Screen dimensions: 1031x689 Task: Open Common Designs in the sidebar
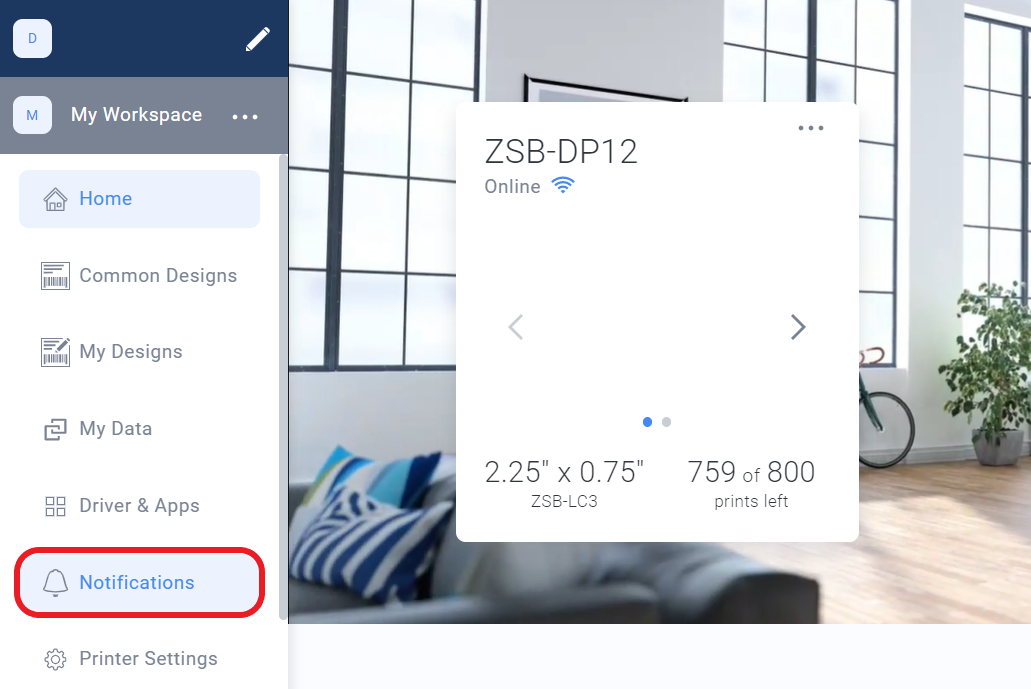click(x=139, y=275)
